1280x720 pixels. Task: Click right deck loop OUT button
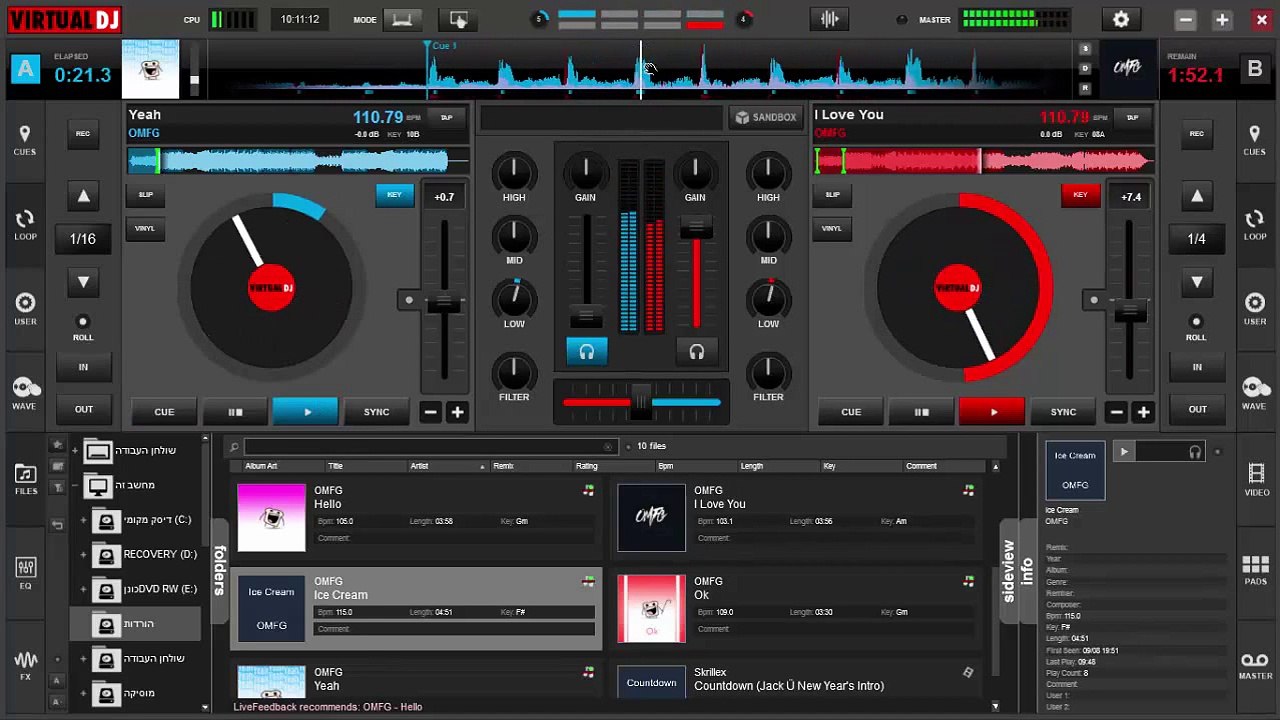(x=1197, y=409)
